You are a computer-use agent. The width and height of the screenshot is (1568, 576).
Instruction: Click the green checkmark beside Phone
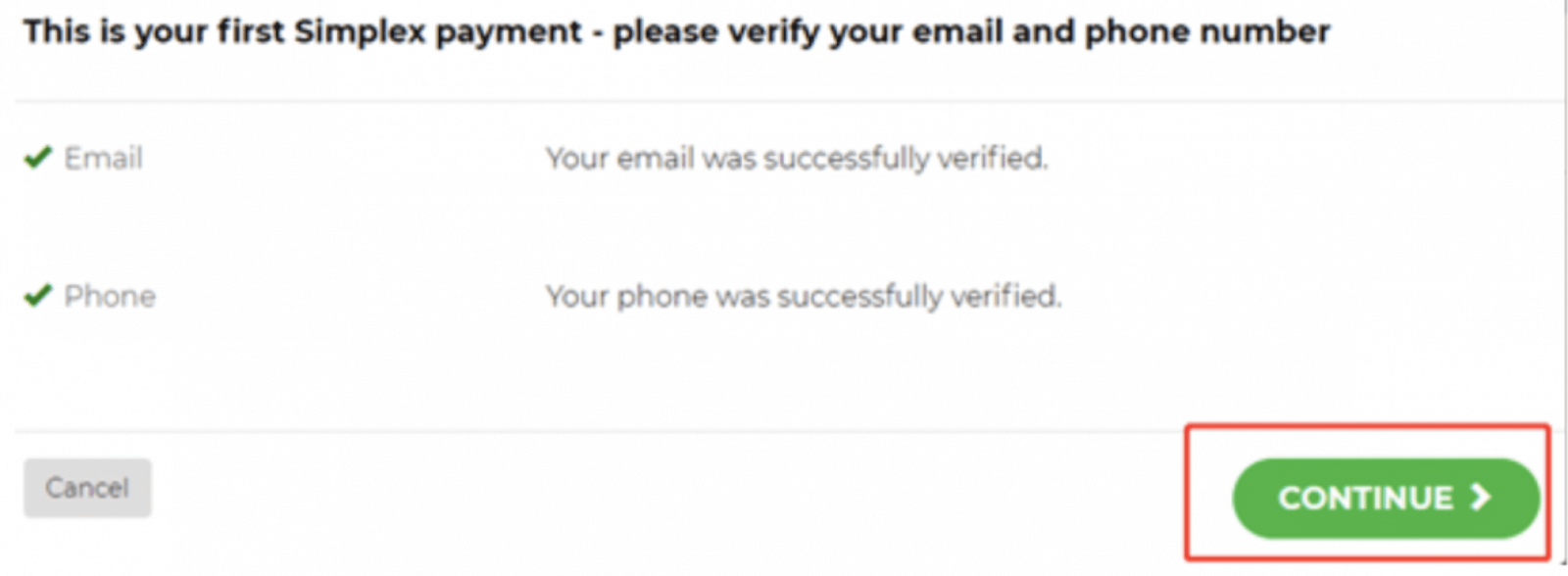38,295
